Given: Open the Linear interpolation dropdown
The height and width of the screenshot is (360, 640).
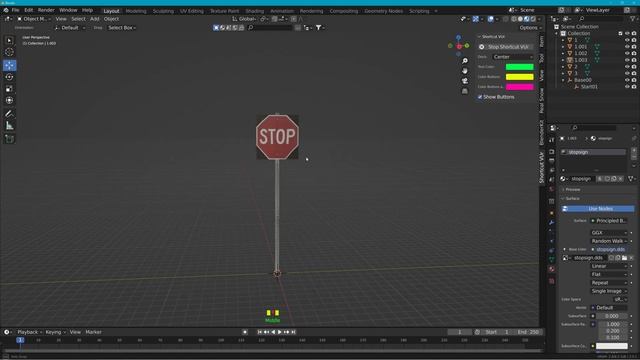Looking at the screenshot, I should pyautogui.click(x=609, y=266).
